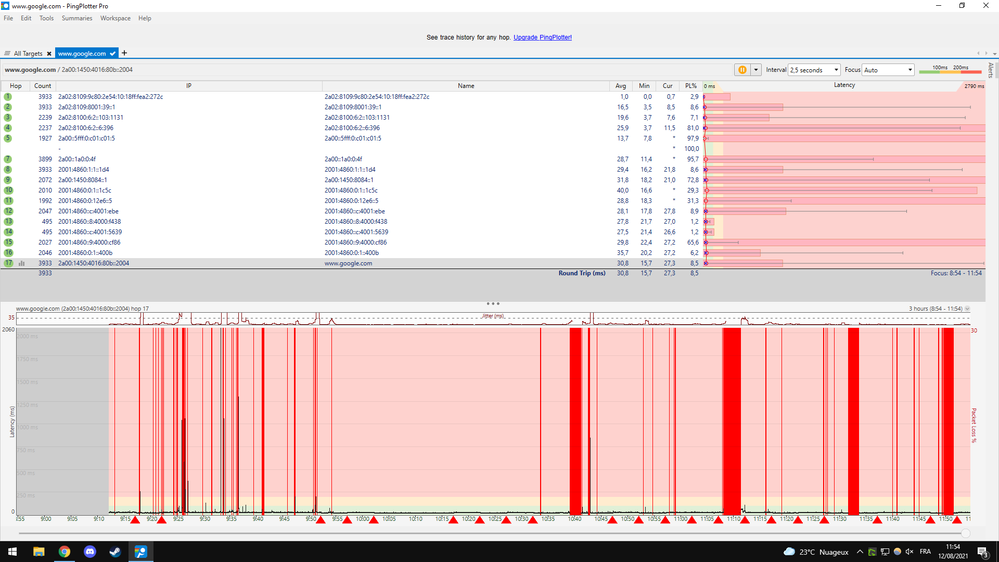999x562 pixels.
Task: Open Google Chrome from the taskbar
Action: (x=64, y=552)
